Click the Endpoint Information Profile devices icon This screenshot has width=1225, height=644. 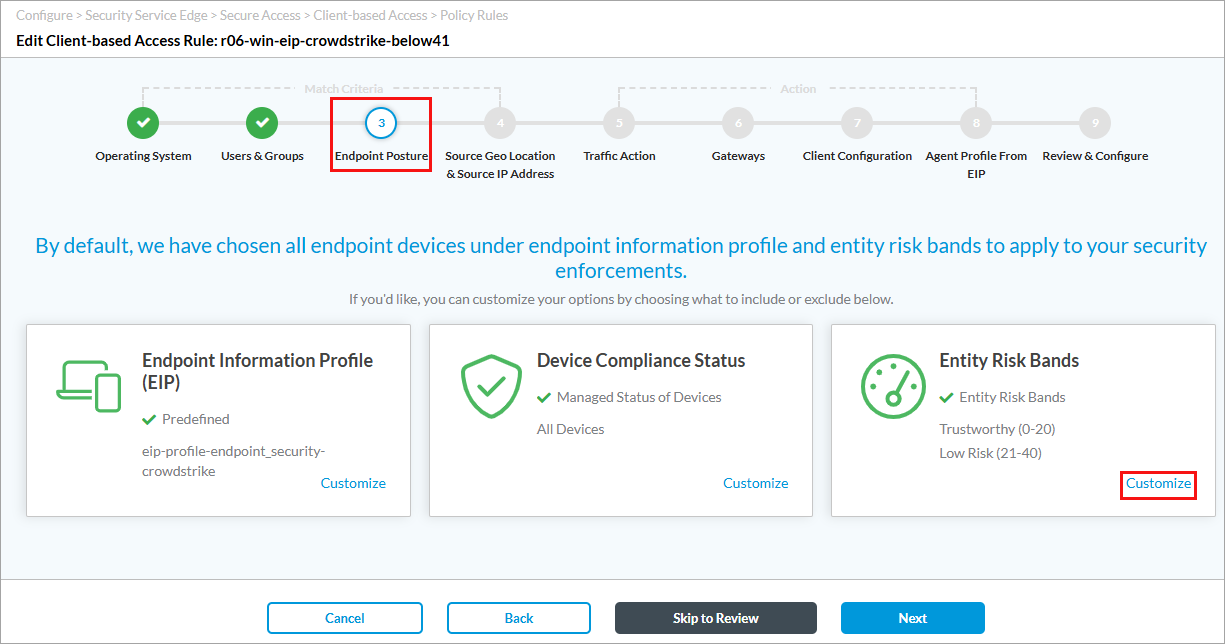coord(90,386)
